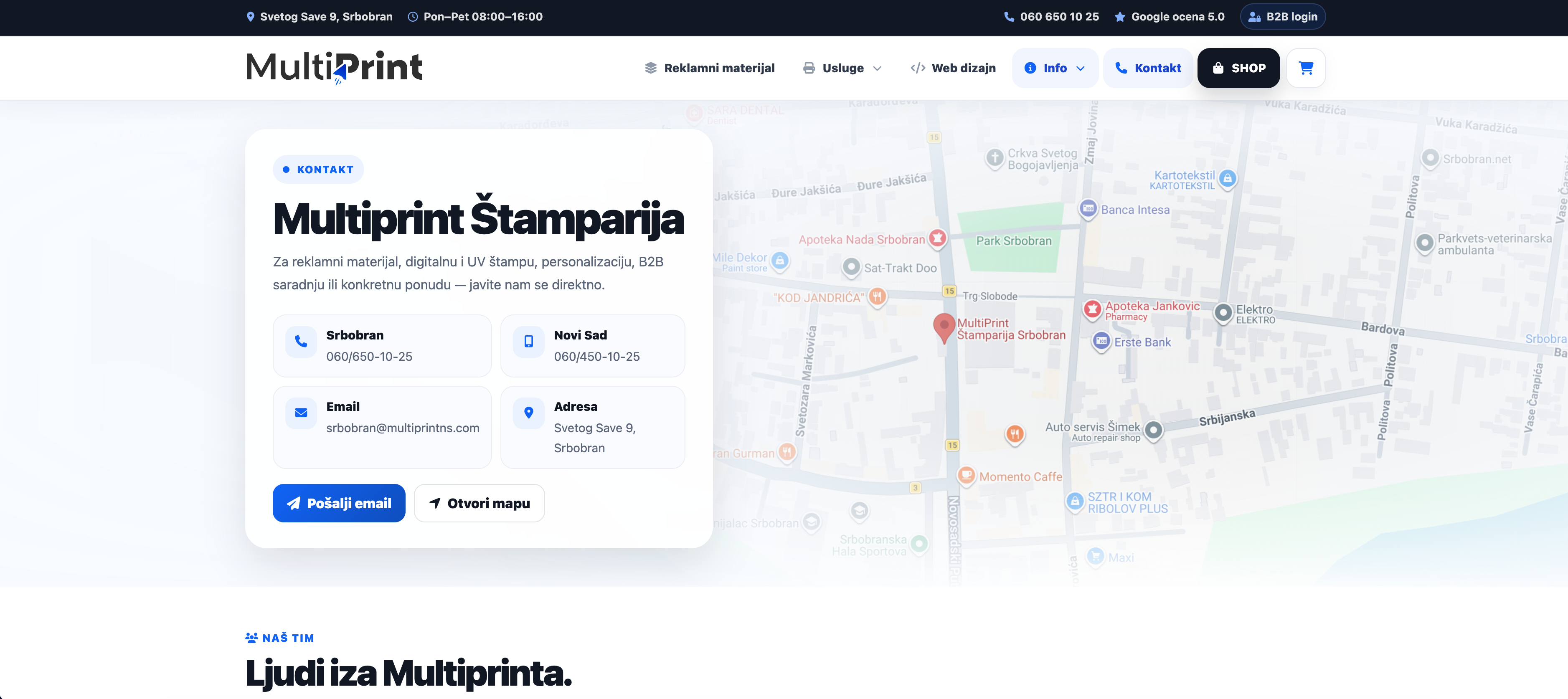Click Park Srbobran on the map
The image size is (1568, 699).
(x=1013, y=241)
